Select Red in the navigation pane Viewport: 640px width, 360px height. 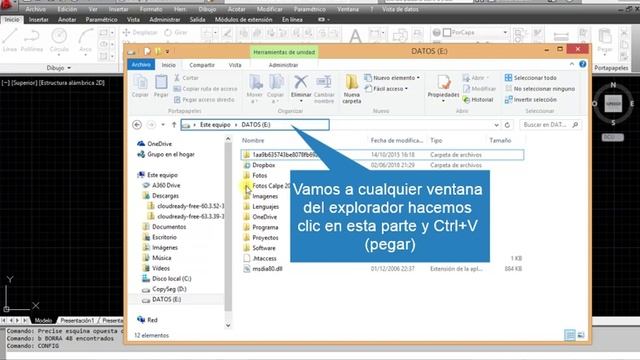[x=147, y=320]
